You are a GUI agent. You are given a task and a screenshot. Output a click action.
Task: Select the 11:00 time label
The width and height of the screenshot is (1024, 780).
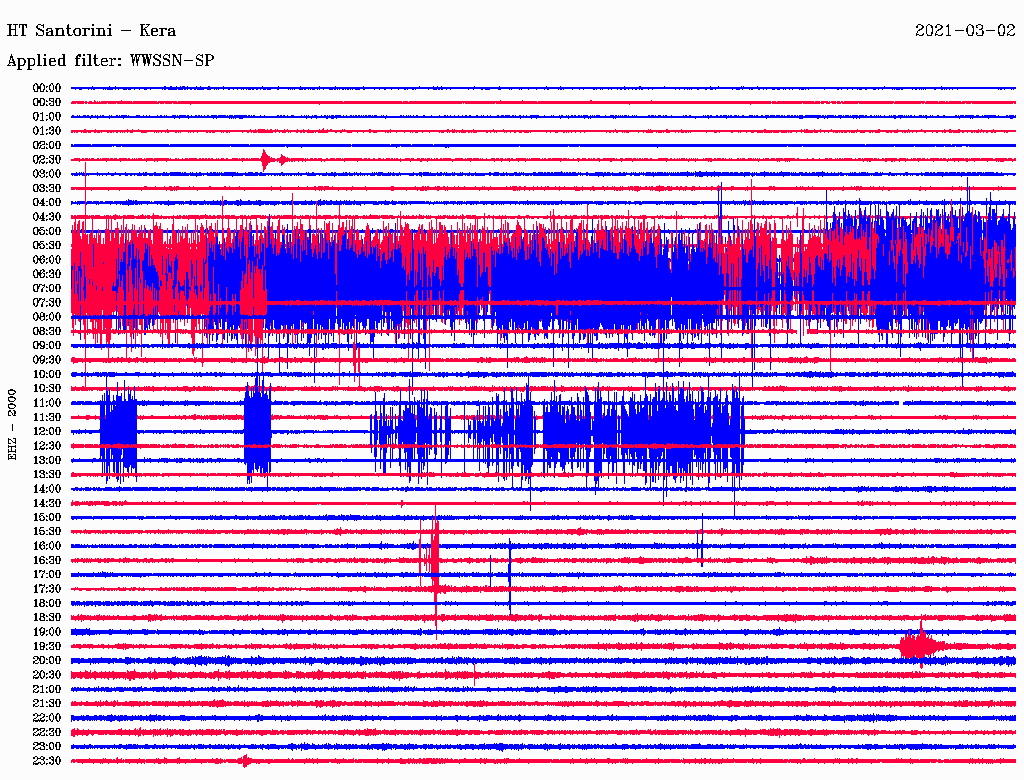47,402
